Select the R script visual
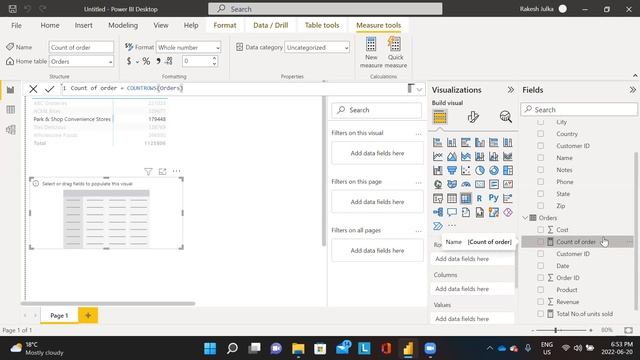Screen dimensions: 640x360 click(x=480, y=198)
